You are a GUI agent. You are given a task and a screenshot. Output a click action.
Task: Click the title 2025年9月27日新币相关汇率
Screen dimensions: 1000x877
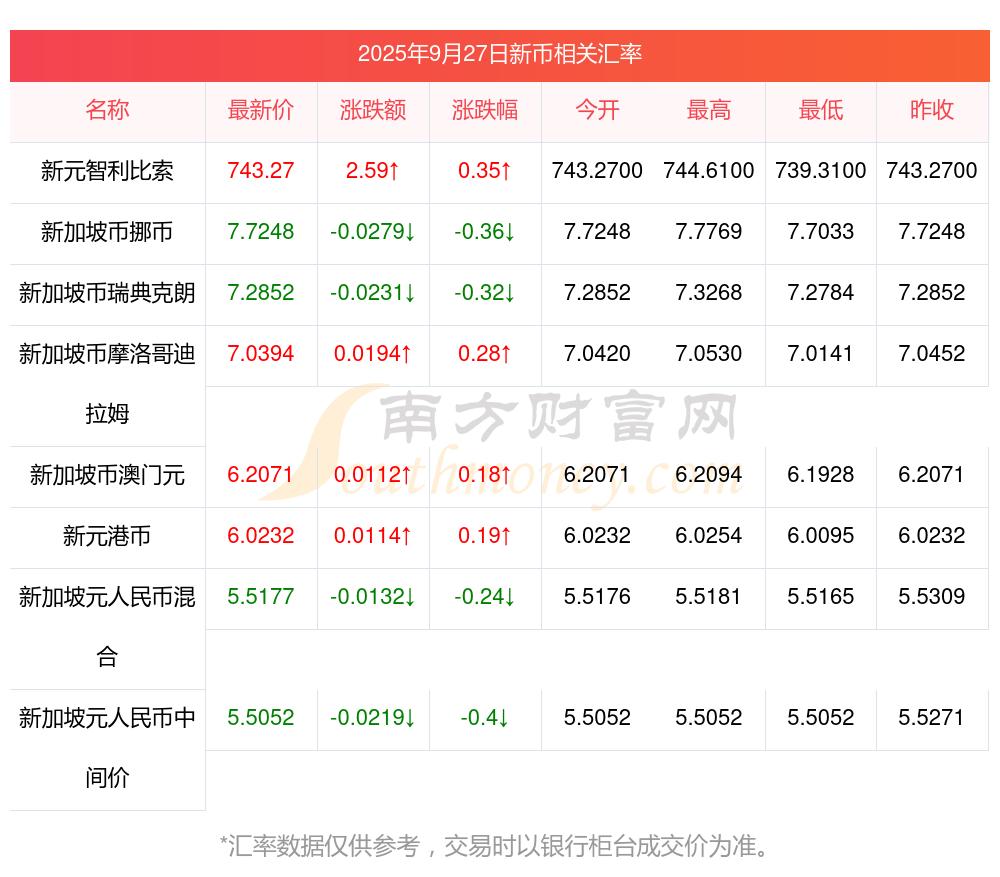[x=499, y=54]
